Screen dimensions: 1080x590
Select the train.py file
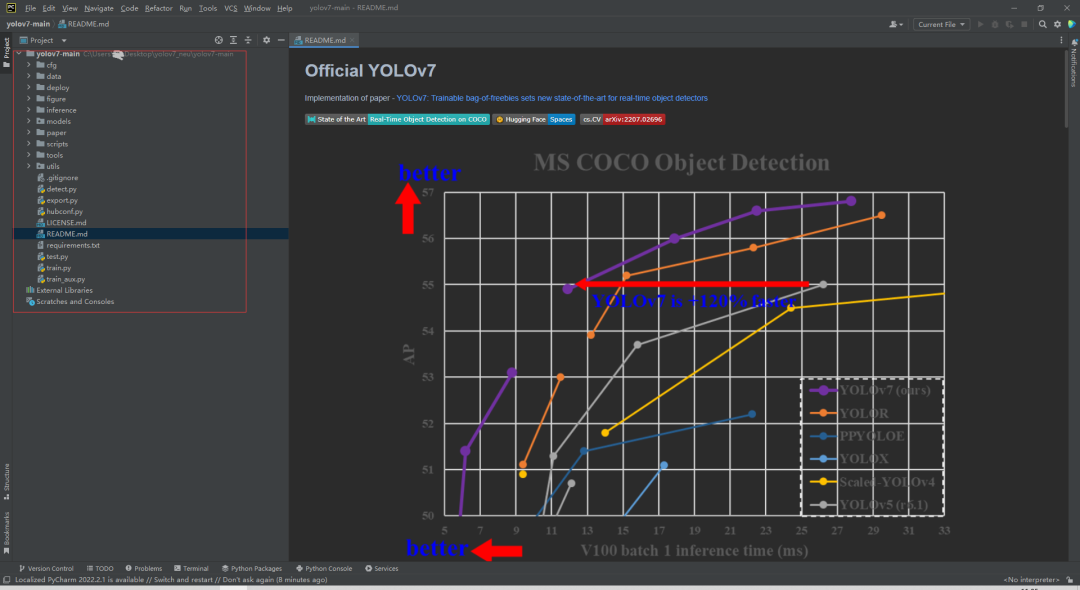coord(59,268)
